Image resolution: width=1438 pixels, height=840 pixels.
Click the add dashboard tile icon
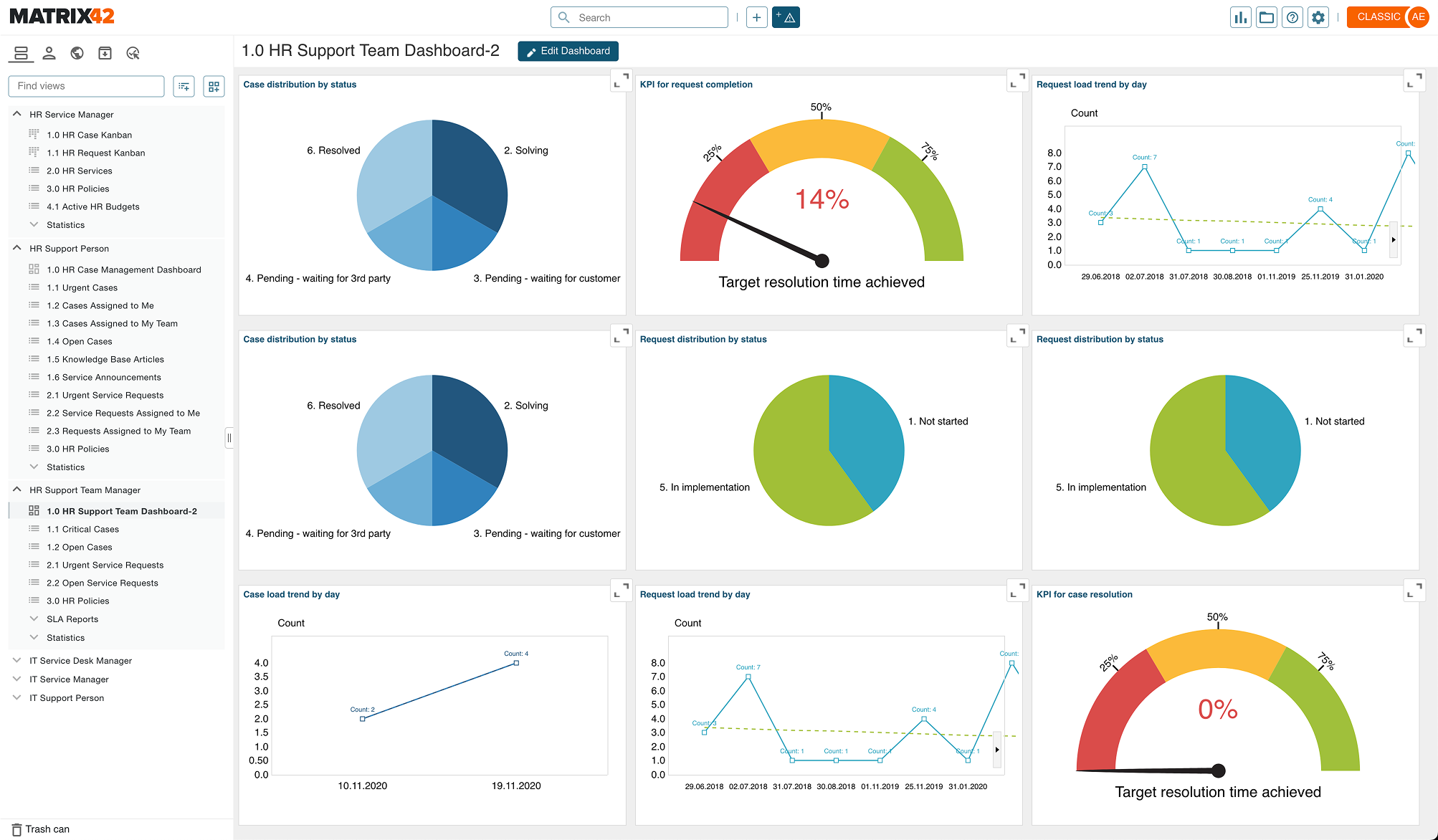click(x=214, y=86)
